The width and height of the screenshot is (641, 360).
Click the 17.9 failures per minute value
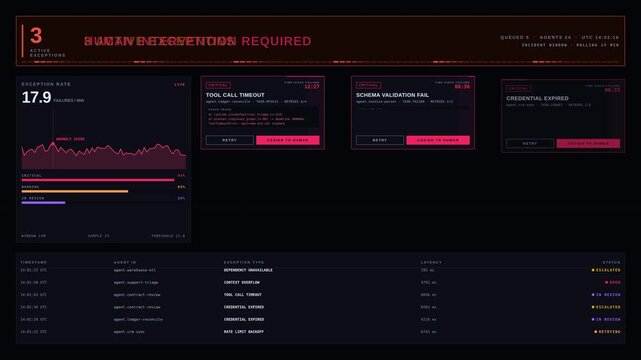(36, 97)
